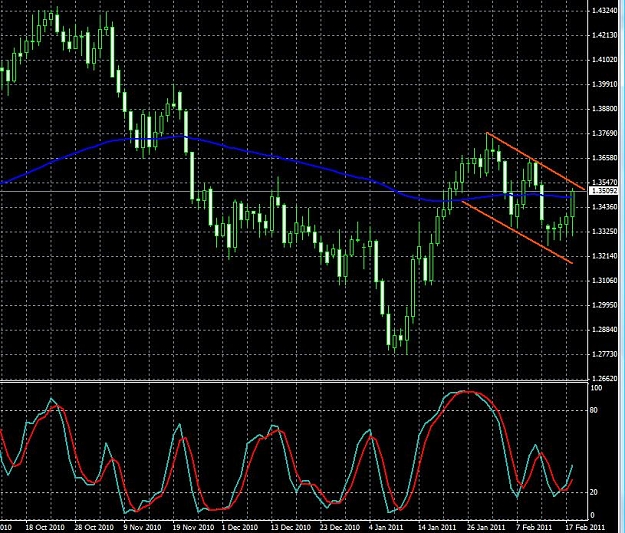Click the stochastic 20 level label
Viewport: 625px width, 533px height.
tap(594, 492)
